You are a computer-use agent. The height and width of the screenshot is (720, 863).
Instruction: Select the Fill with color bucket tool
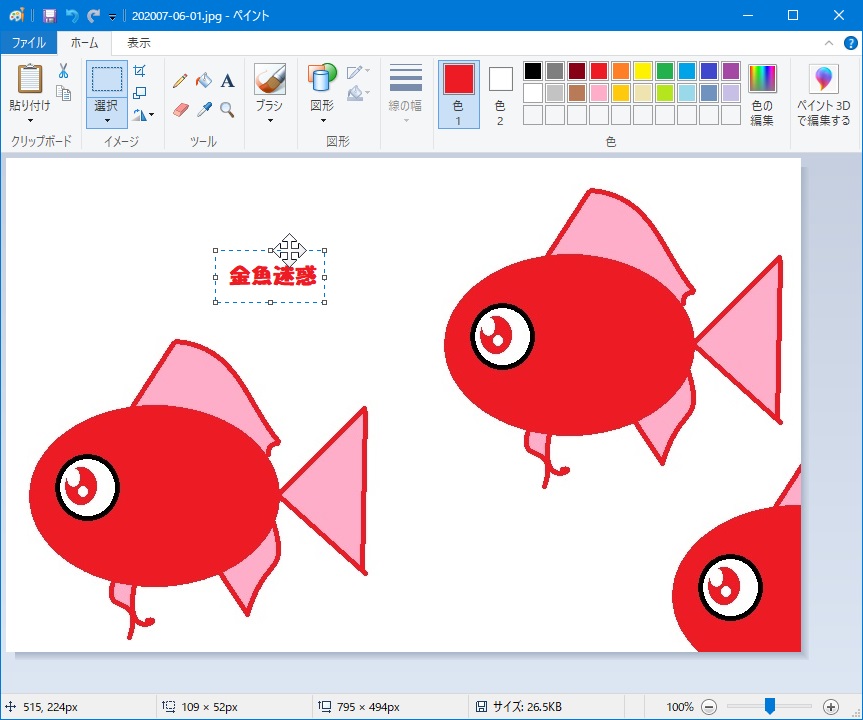tap(204, 80)
